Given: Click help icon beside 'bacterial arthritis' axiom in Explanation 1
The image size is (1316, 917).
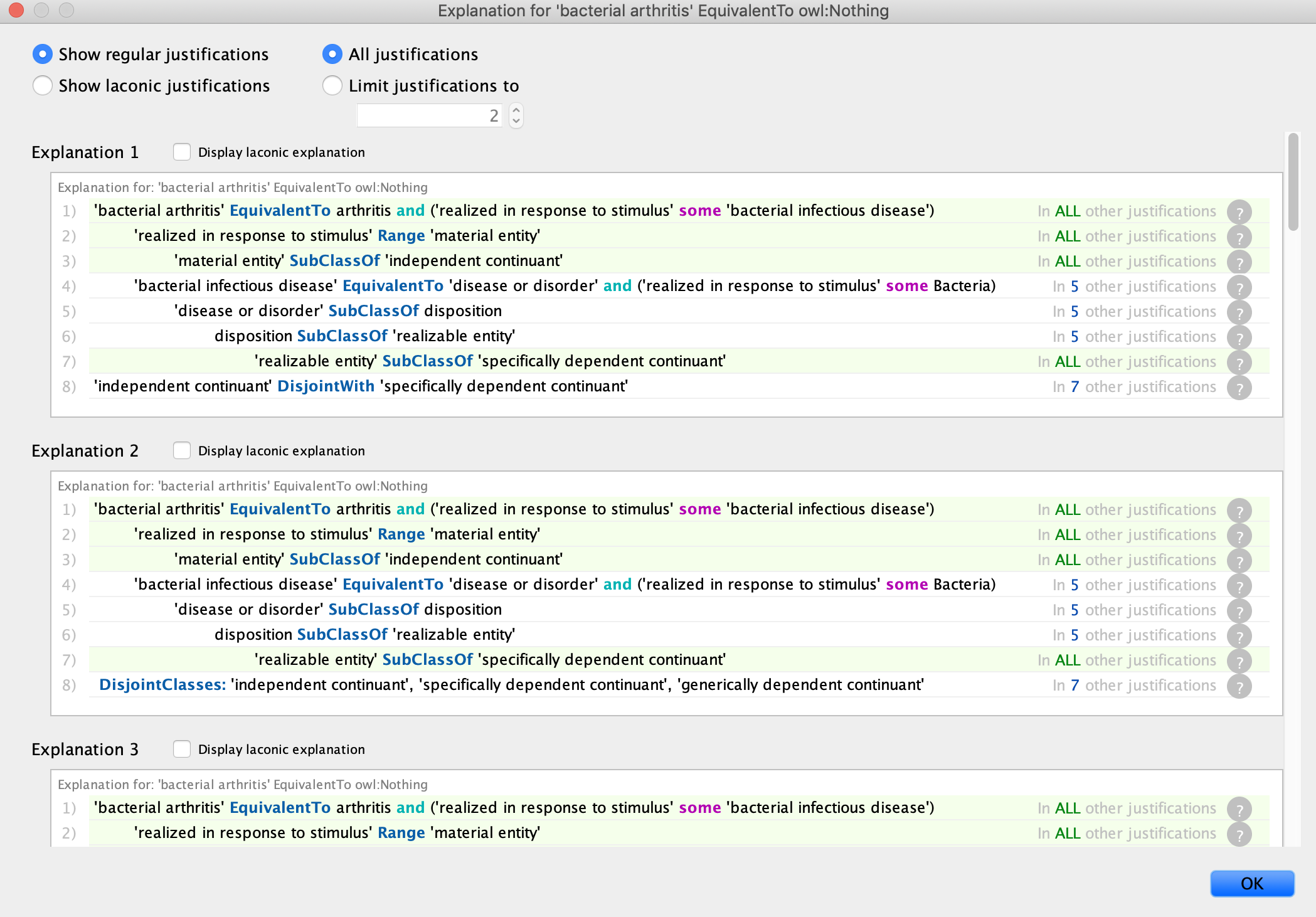Looking at the screenshot, I should click(1239, 211).
